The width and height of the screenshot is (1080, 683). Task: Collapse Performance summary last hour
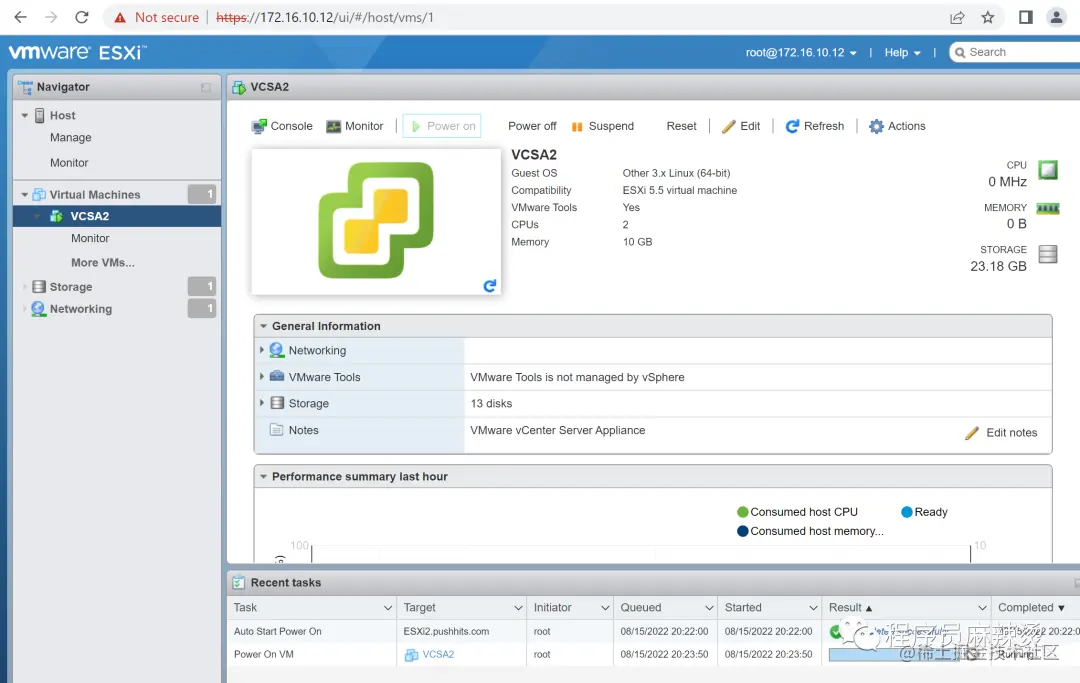(263, 476)
